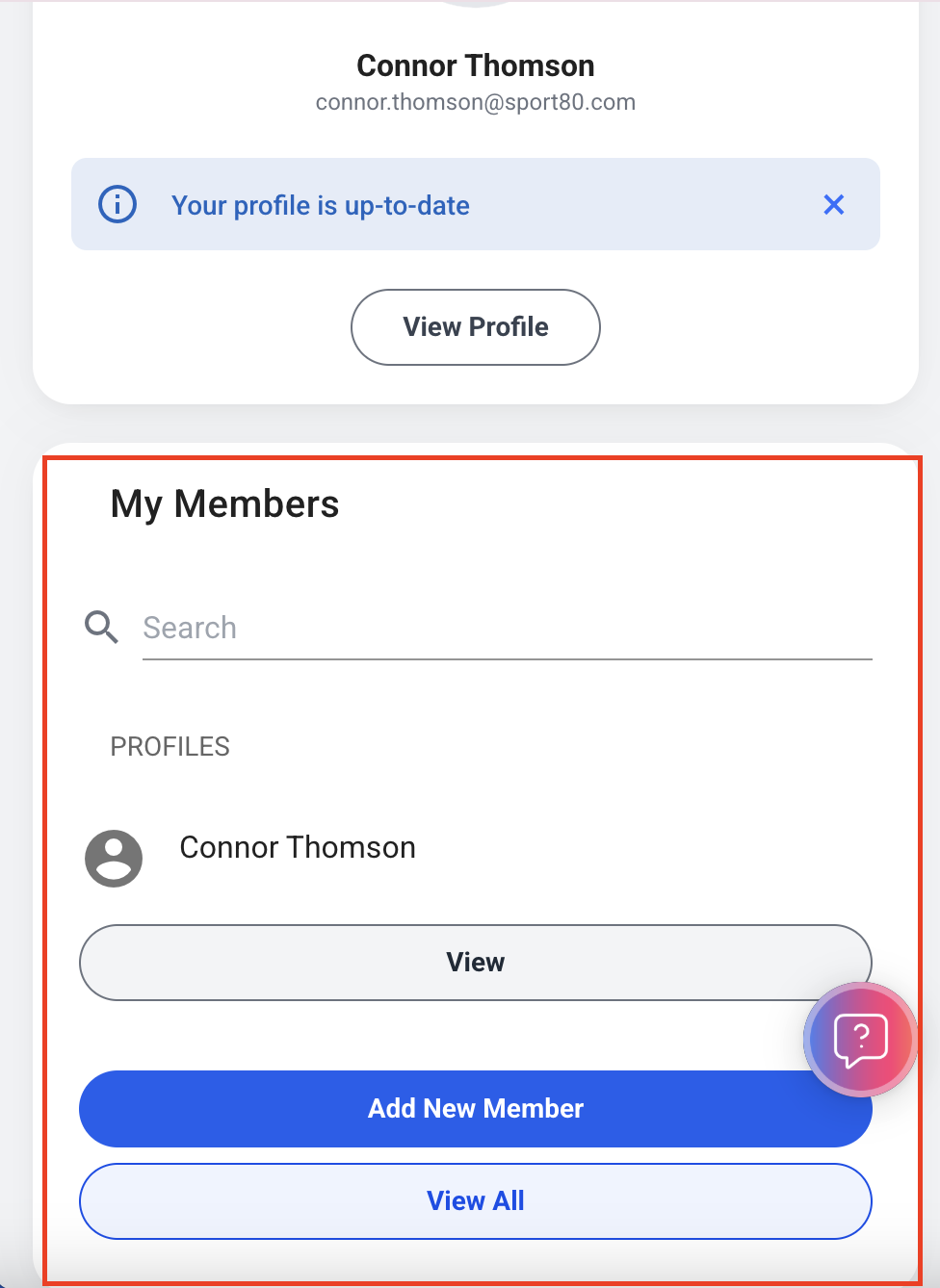This screenshot has width=940, height=1288.
Task: Click the info icon in the profile banner
Action: pyautogui.click(x=117, y=204)
